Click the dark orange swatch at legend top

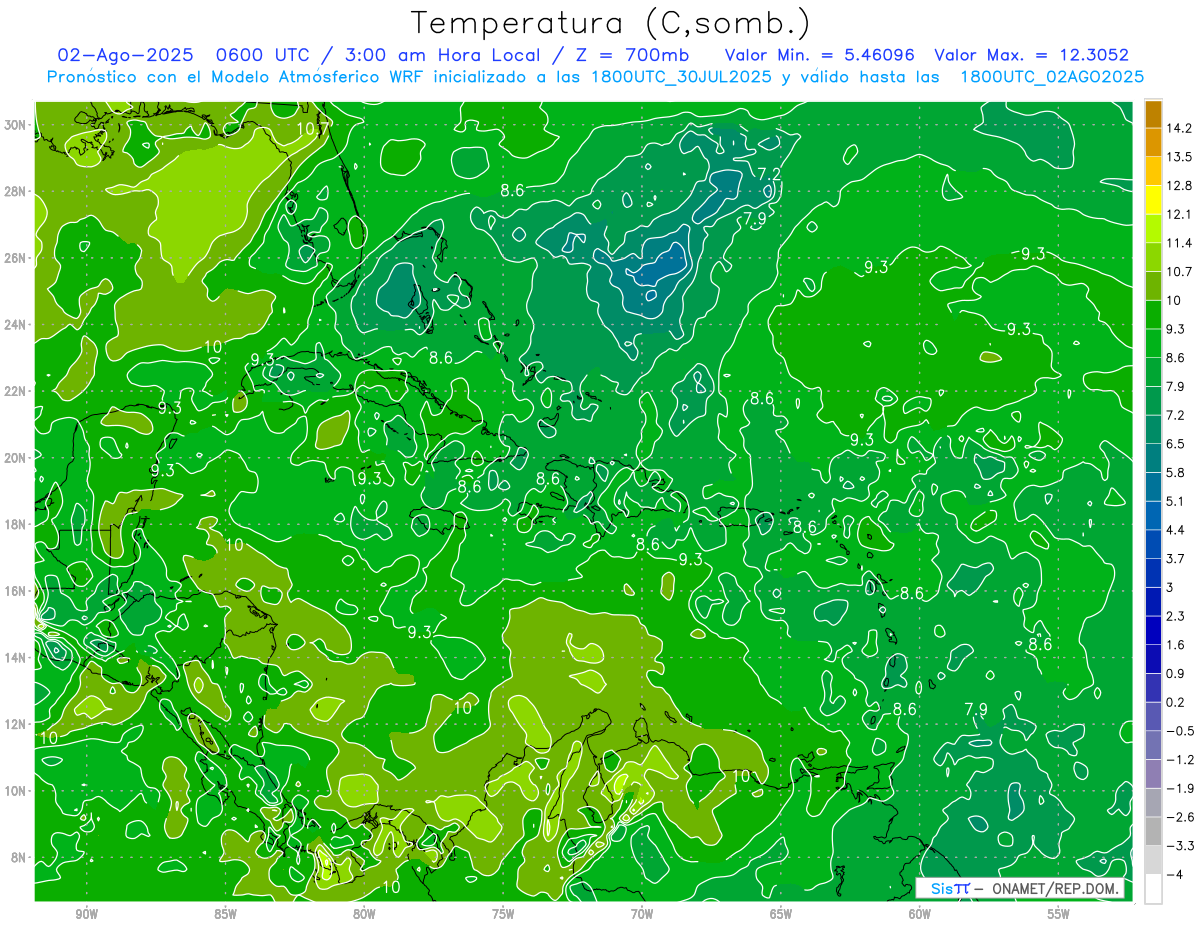coord(1153,113)
